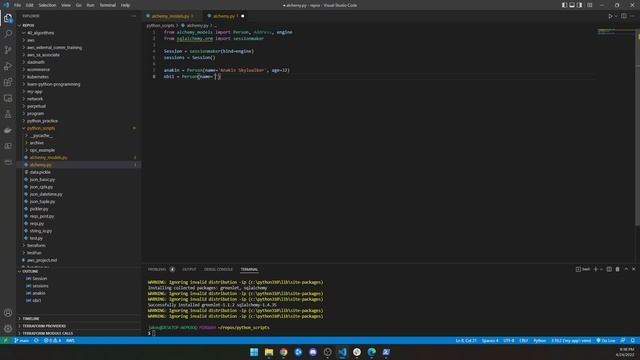Open Customize Layout in the title bar
Screen dimensions: 640x360
coord(590,5)
